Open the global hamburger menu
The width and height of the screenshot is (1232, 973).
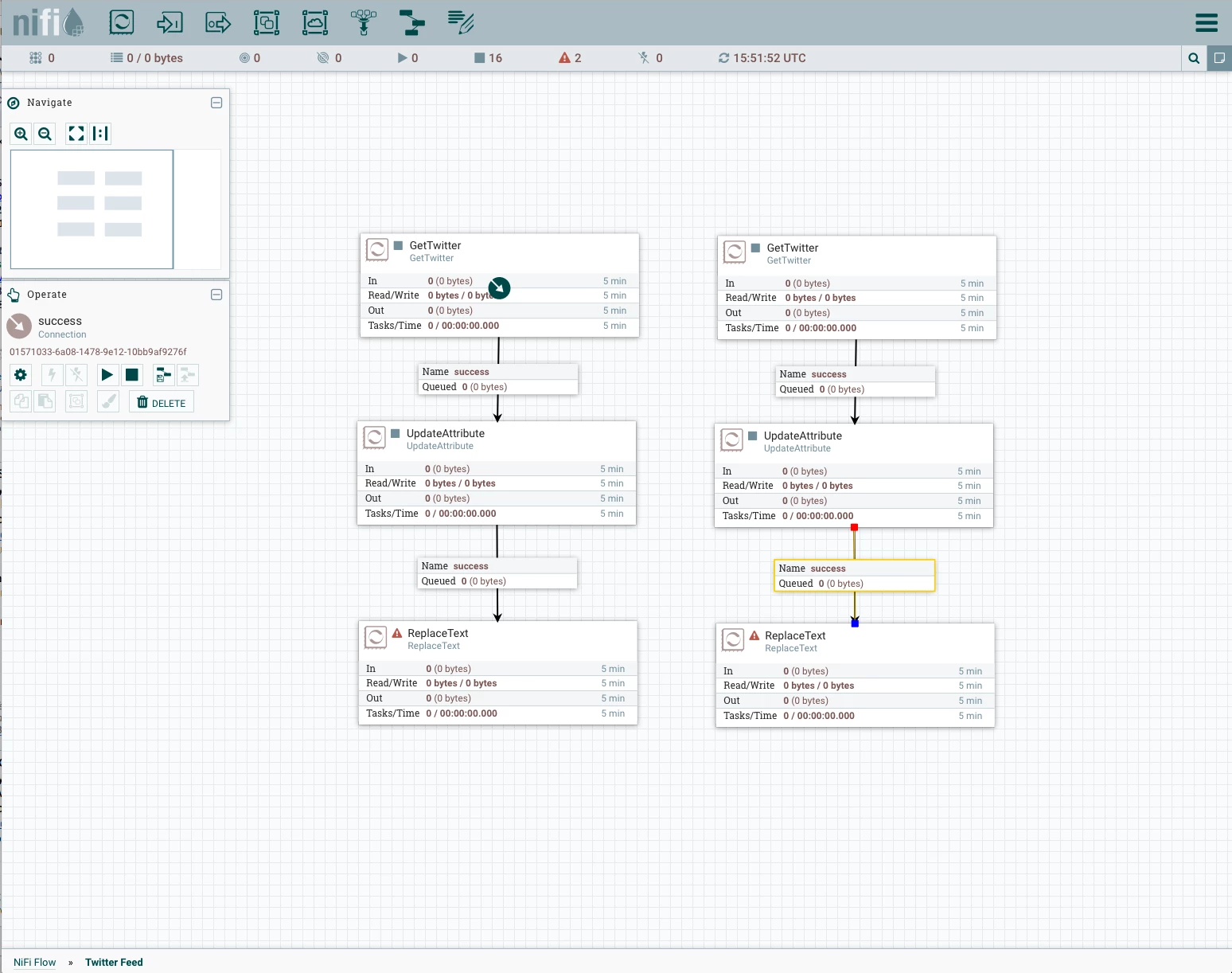tap(1207, 22)
